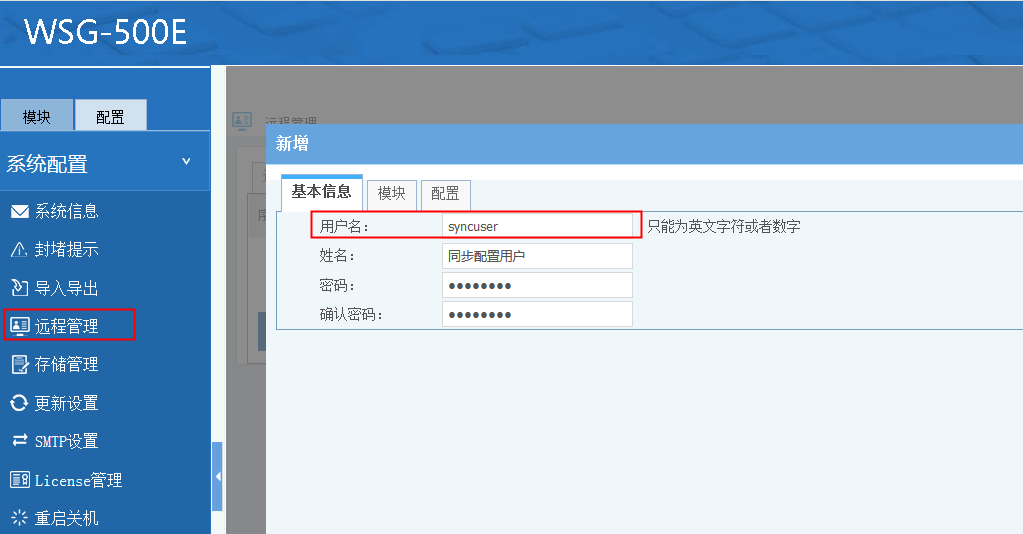Screen dimensions: 1023x534
Task: Click the 姓名 input field
Action: tap(537, 256)
